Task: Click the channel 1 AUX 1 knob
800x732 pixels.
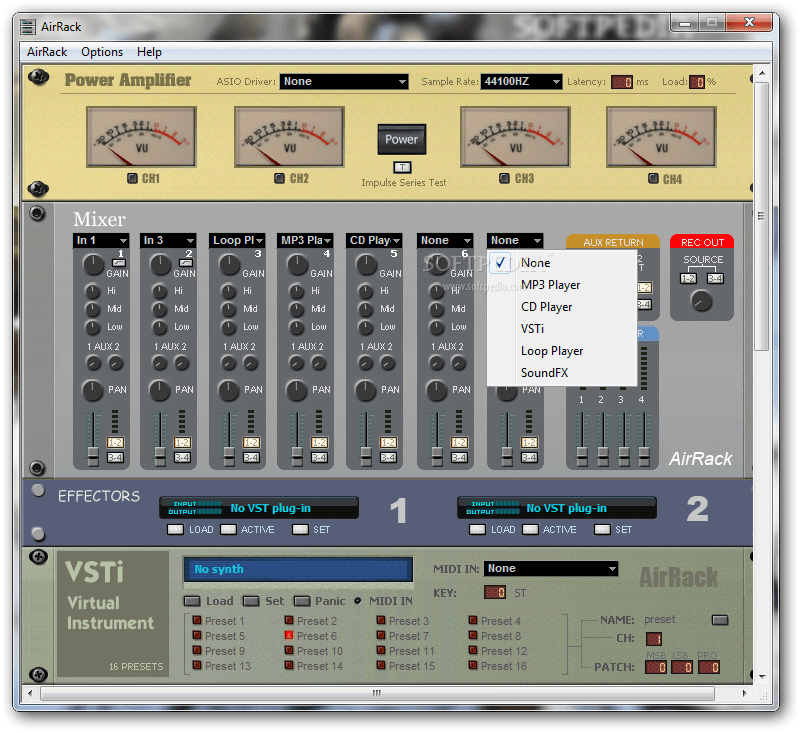Action: point(93,363)
